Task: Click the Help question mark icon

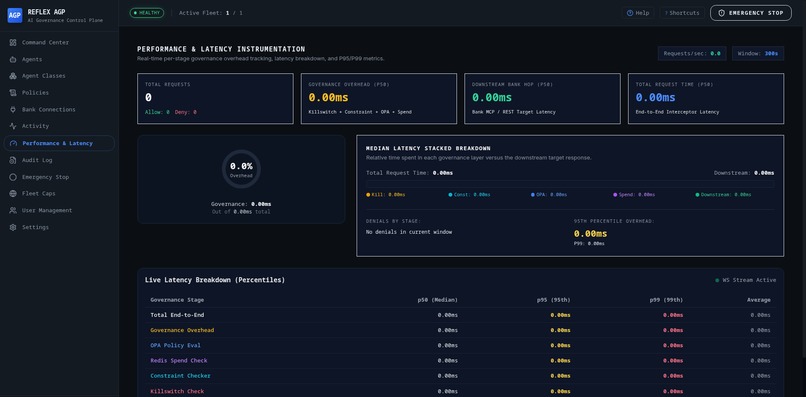Action: click(x=630, y=13)
